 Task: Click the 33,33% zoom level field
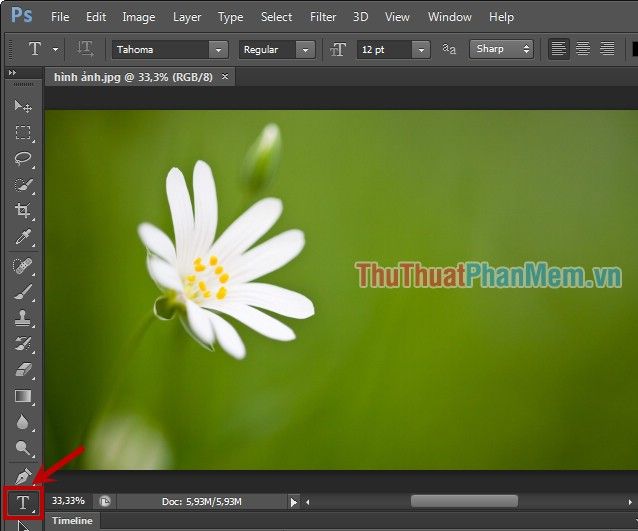coord(68,501)
